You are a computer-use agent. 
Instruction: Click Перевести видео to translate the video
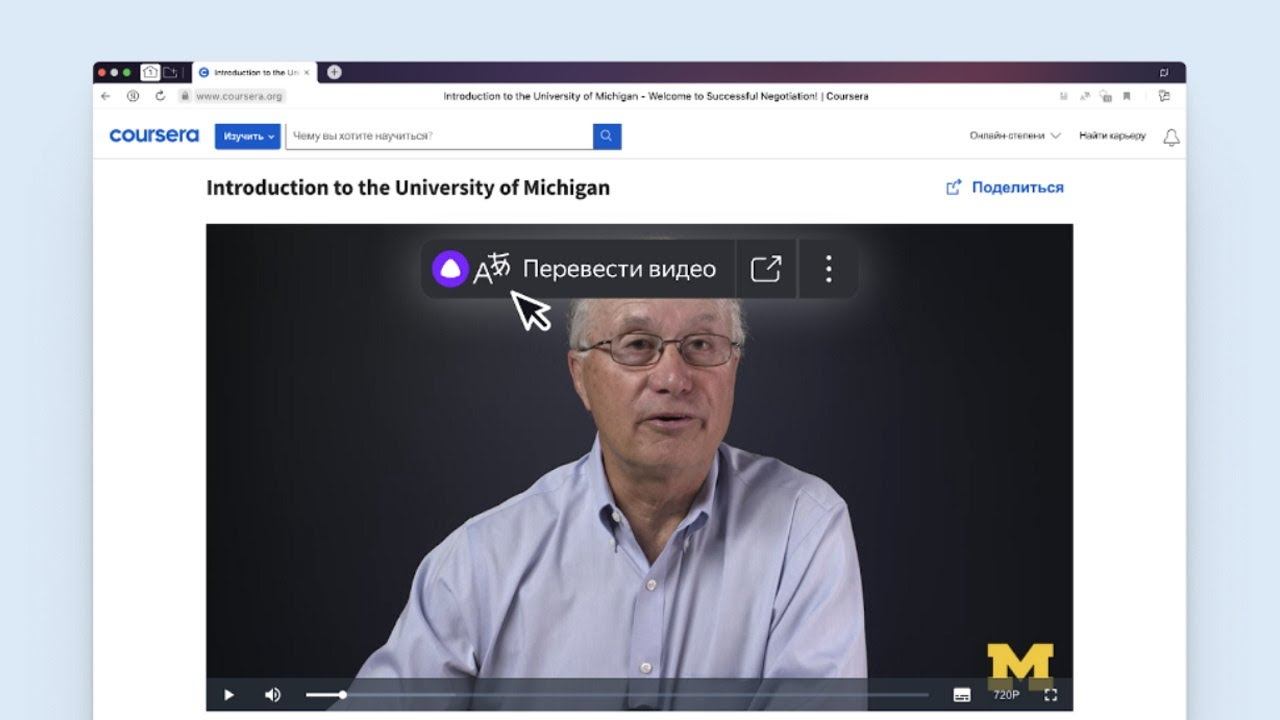click(618, 269)
